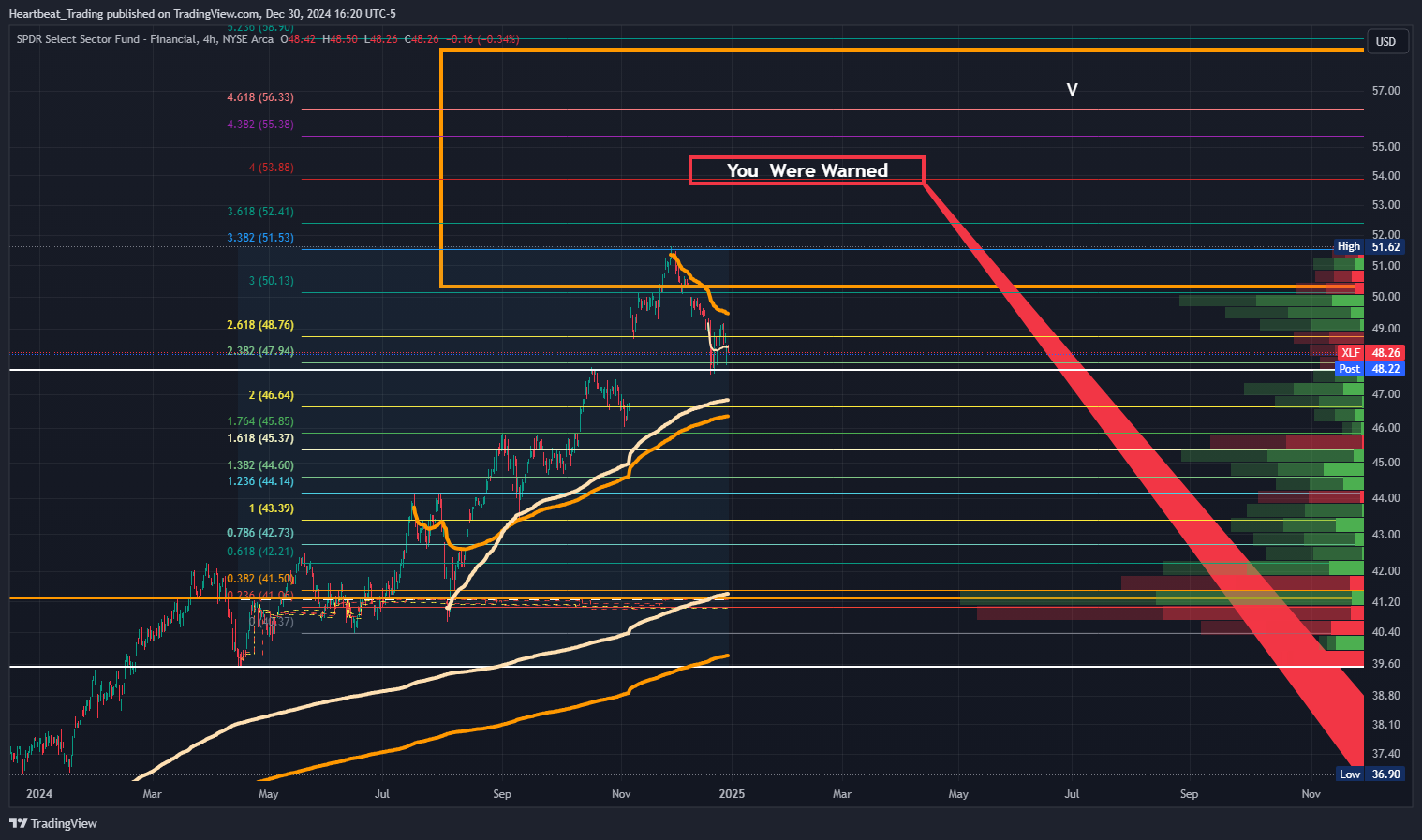Screen dimensions: 1422x840
Task: Select the 3 (50.13) Fibonacci level label
Action: [272, 281]
